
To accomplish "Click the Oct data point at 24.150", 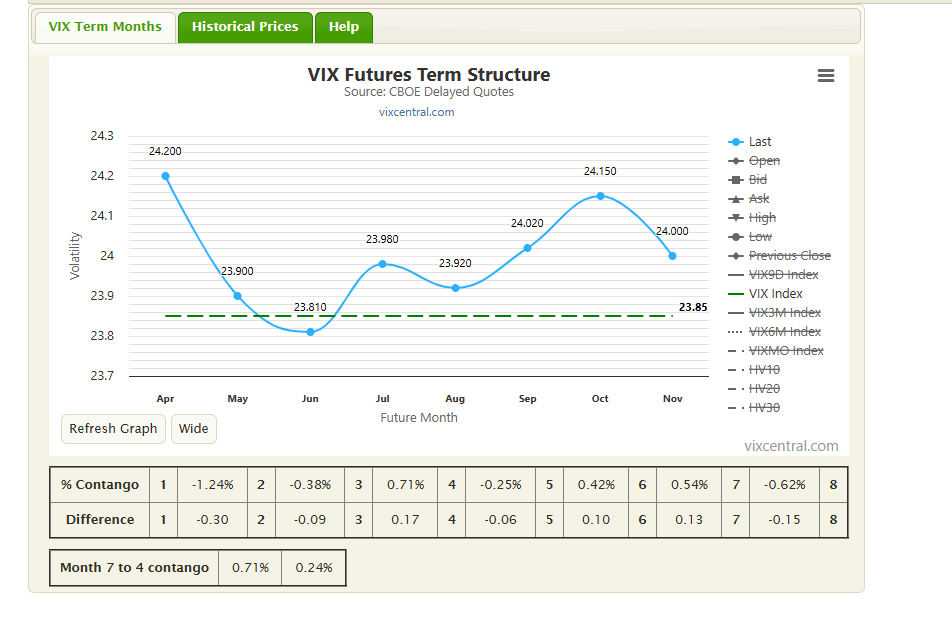I will 600,196.
